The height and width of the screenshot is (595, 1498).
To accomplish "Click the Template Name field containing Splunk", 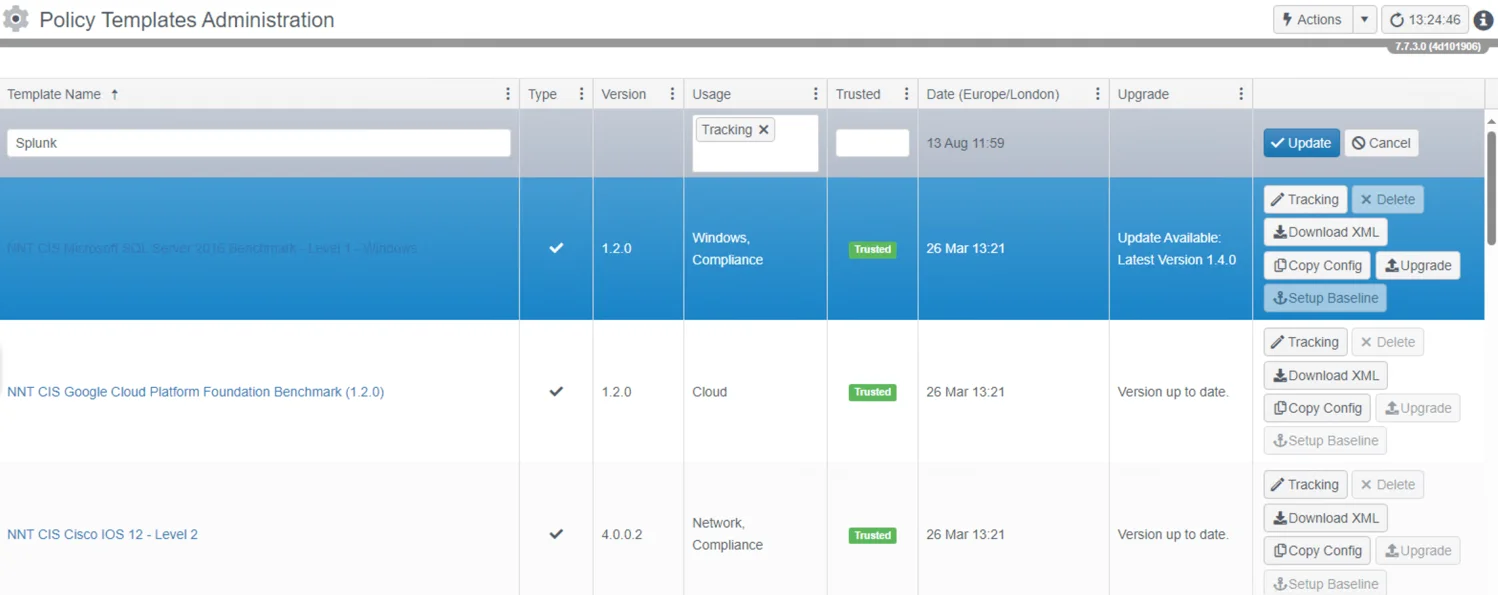I will pos(259,143).
